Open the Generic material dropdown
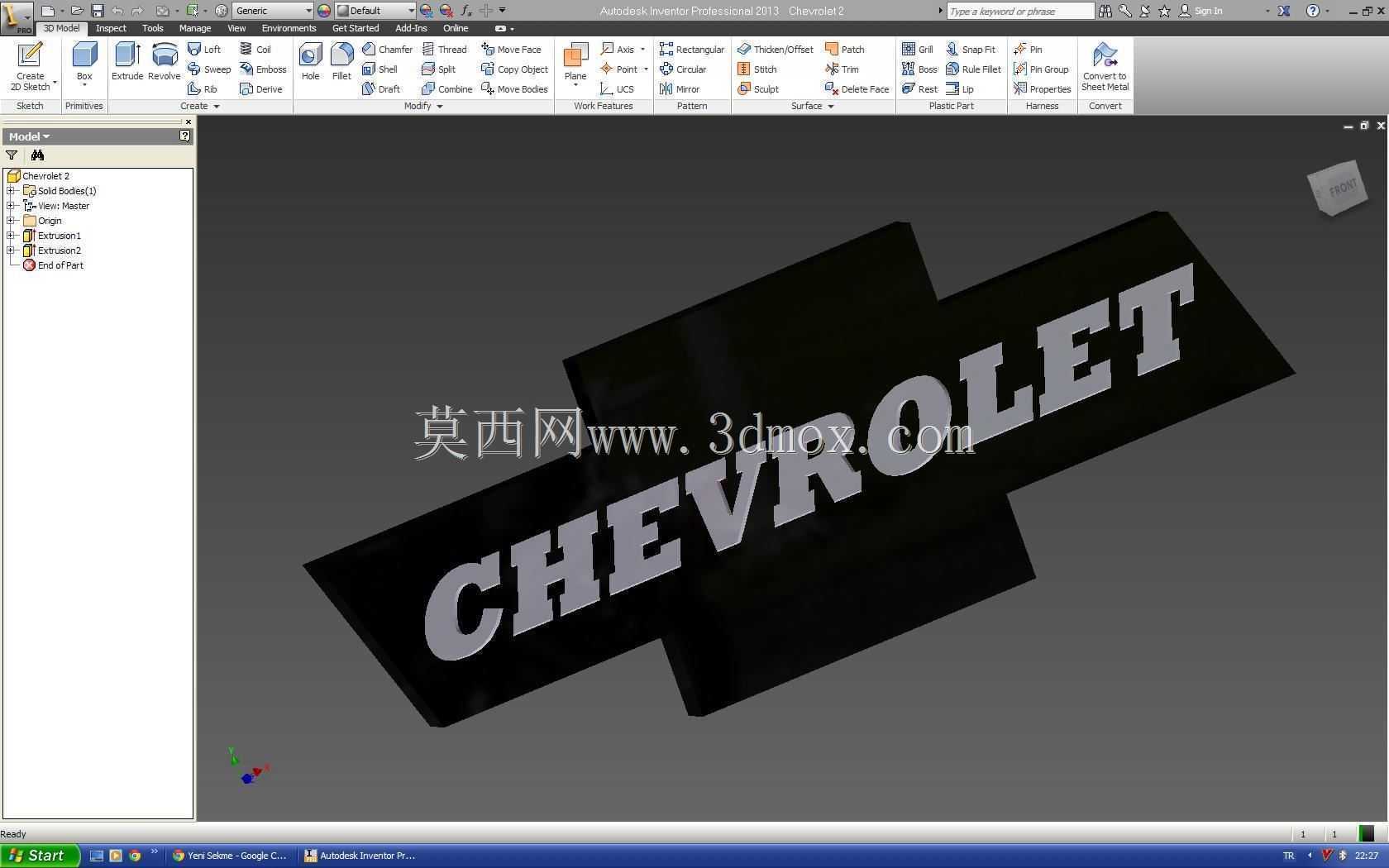This screenshot has width=1389, height=868. 308,11
